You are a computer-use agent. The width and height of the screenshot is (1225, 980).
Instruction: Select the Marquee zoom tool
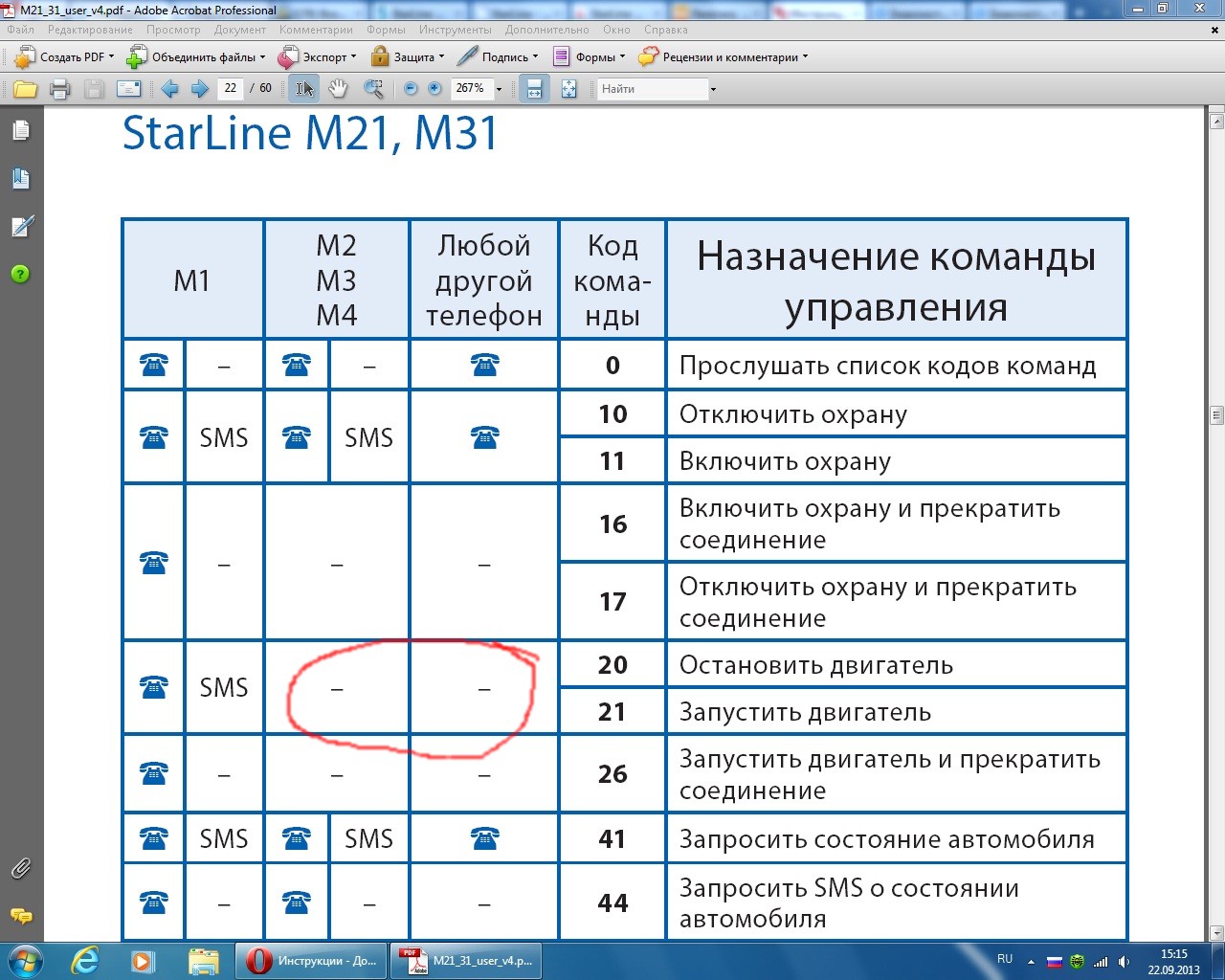point(373,89)
